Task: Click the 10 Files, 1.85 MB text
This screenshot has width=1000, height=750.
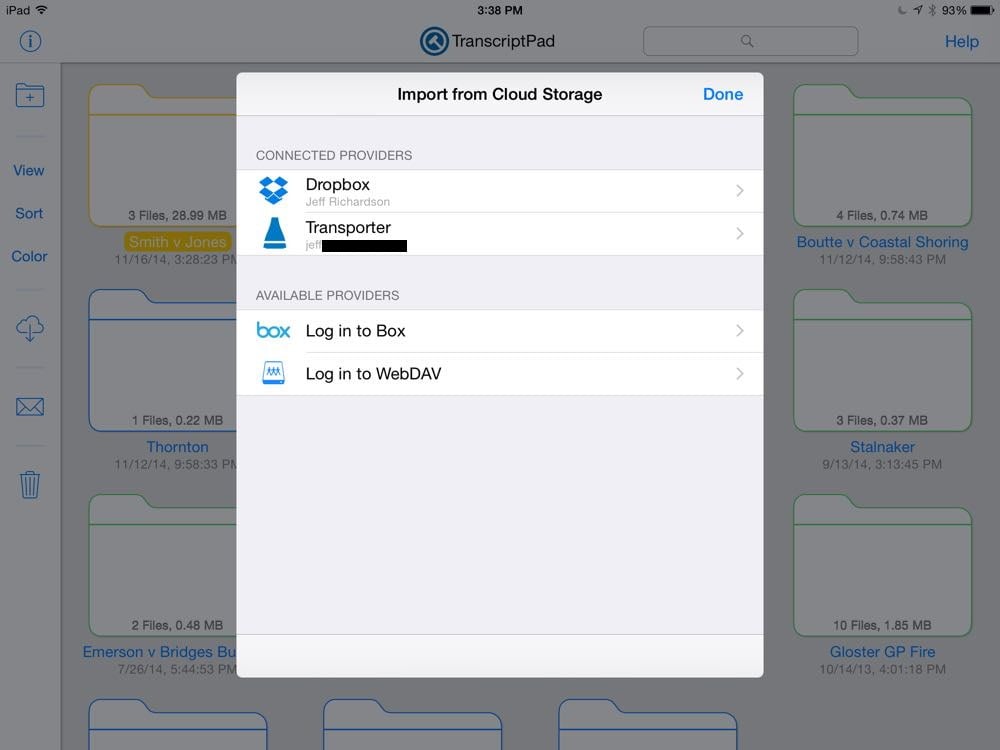Action: click(x=882, y=626)
